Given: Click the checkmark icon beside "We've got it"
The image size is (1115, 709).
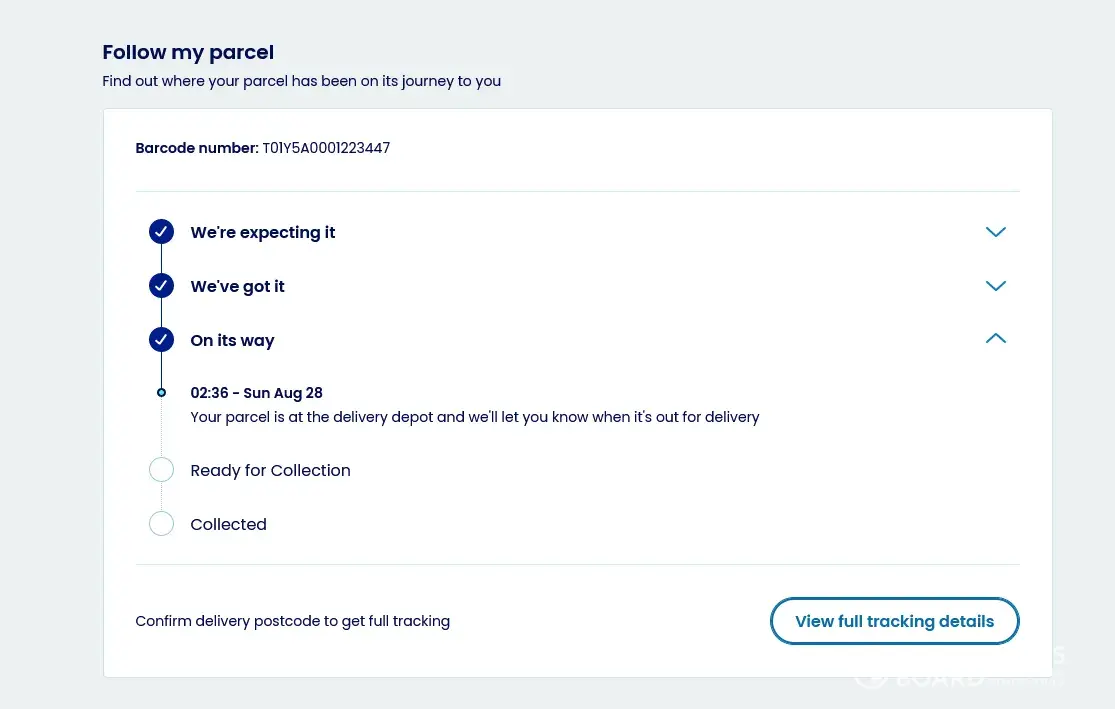Looking at the screenshot, I should click(x=161, y=286).
